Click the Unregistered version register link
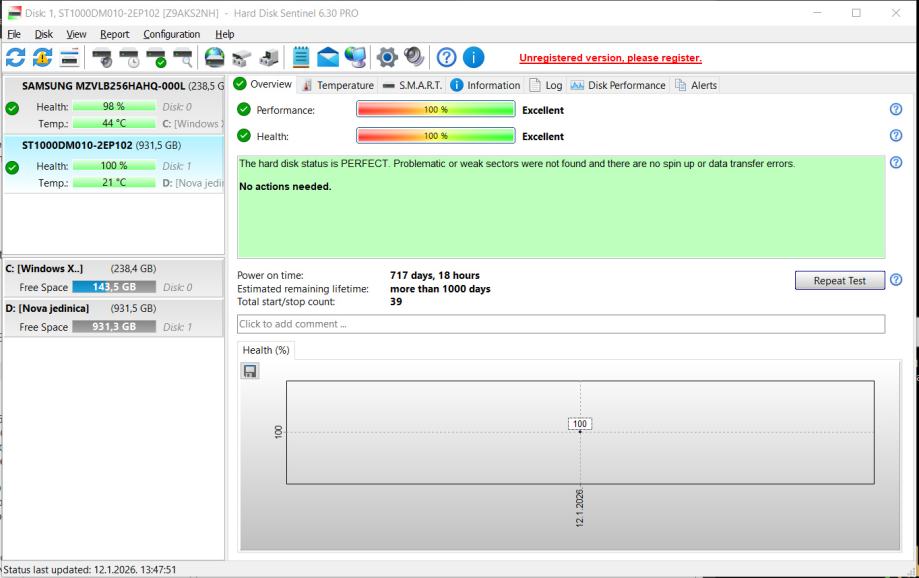The height and width of the screenshot is (578, 919). click(x=610, y=58)
